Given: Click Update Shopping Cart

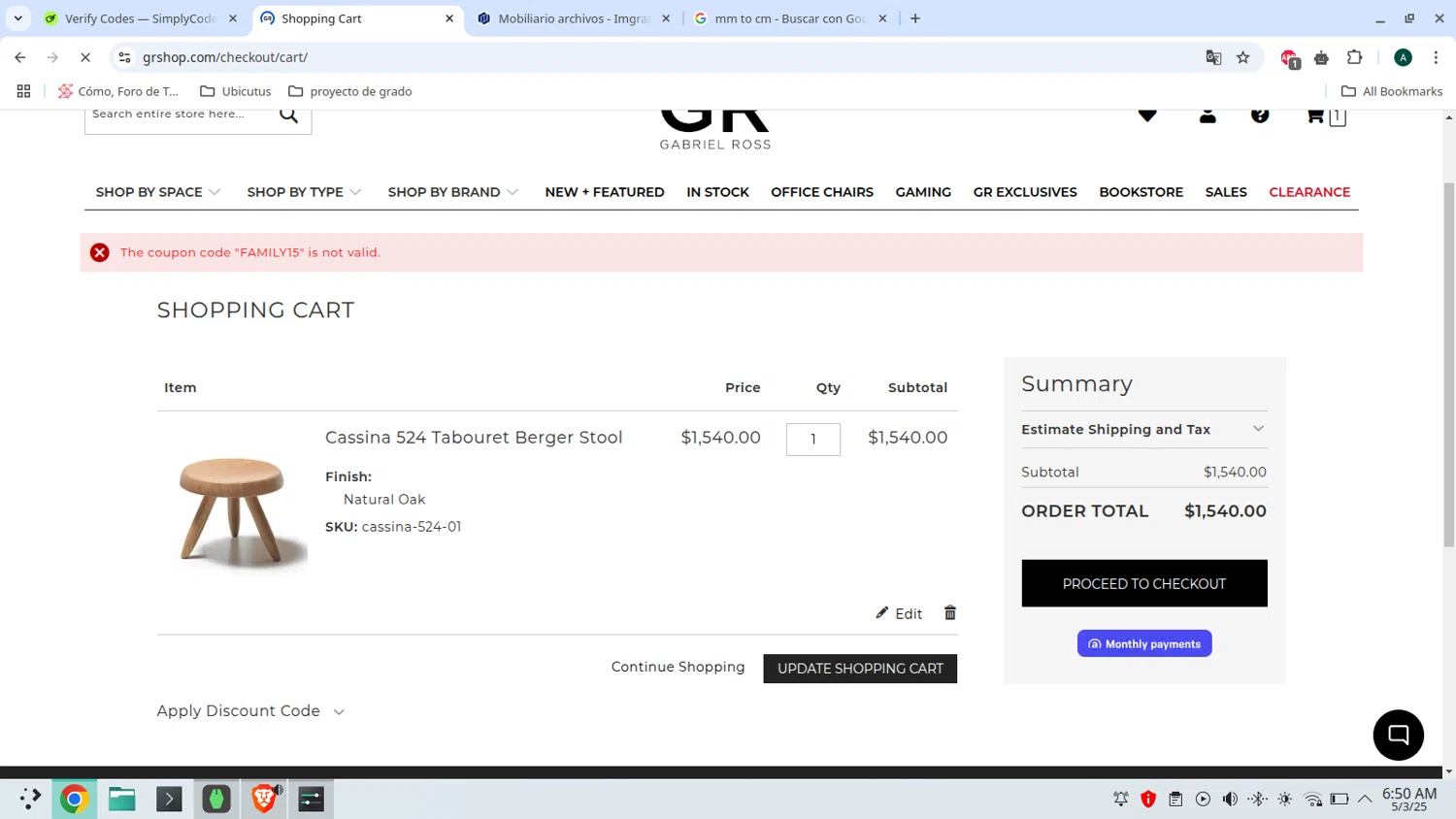Looking at the screenshot, I should point(860,669).
